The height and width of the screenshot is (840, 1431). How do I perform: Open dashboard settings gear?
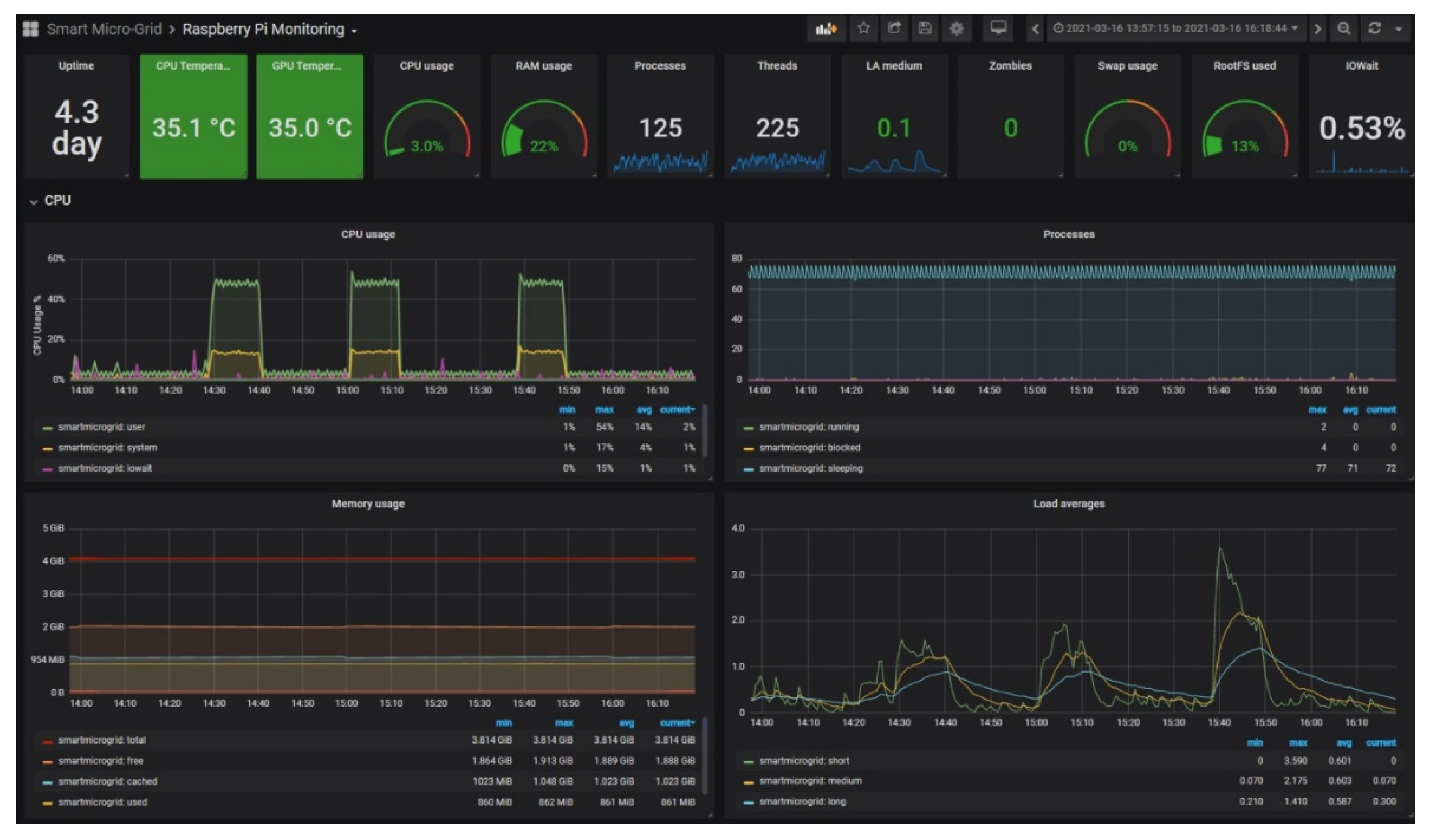[956, 28]
